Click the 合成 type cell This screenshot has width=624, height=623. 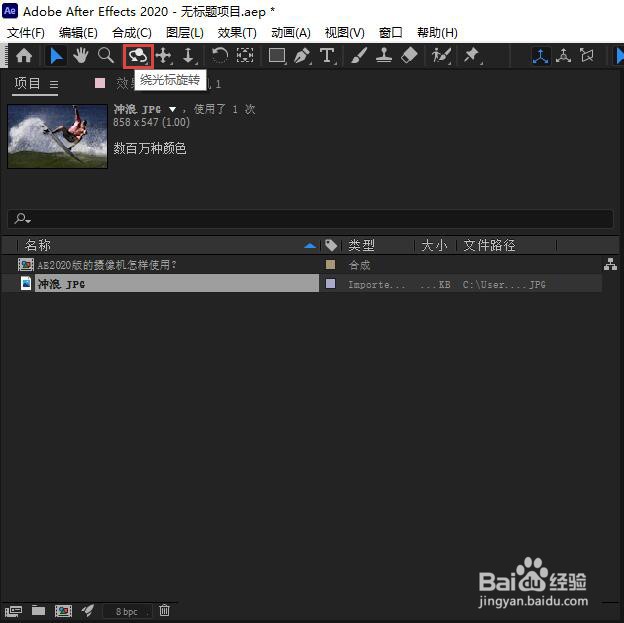click(359, 265)
